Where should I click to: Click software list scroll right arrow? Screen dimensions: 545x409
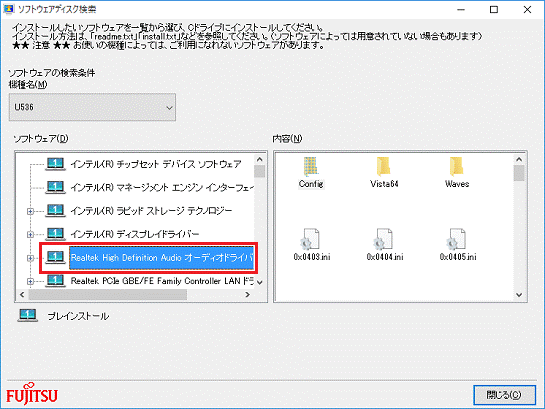(x=247, y=294)
